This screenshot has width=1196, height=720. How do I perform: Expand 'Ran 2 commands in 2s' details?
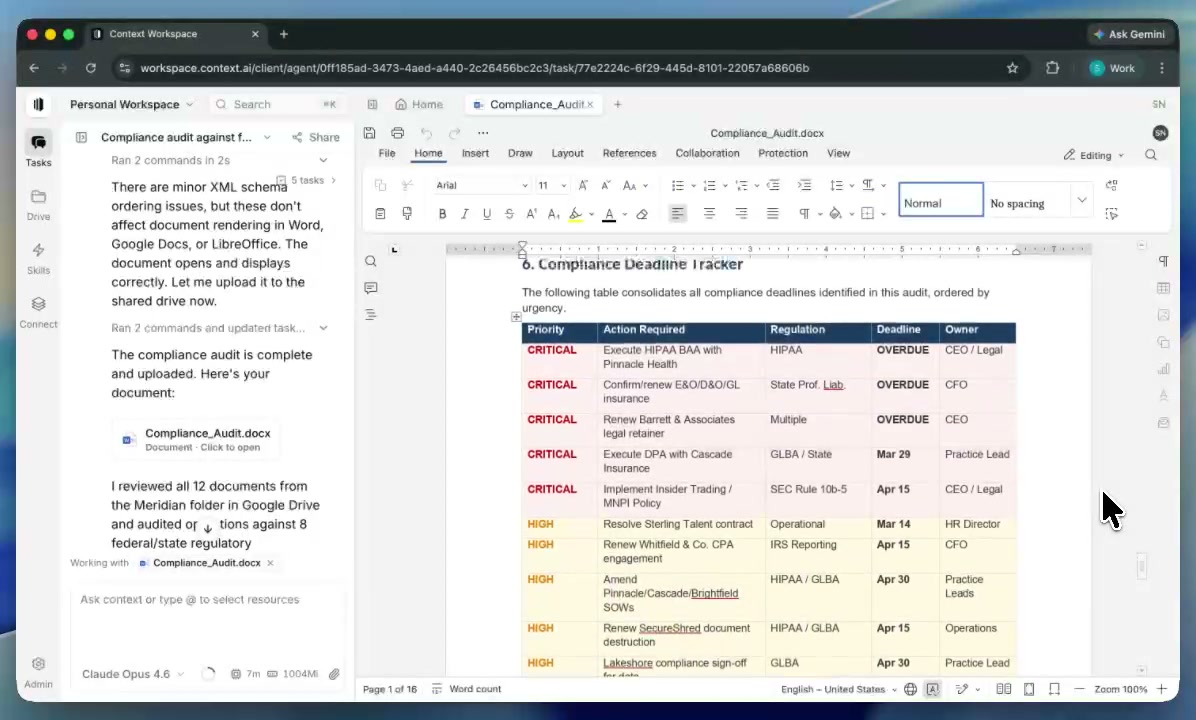tap(323, 160)
